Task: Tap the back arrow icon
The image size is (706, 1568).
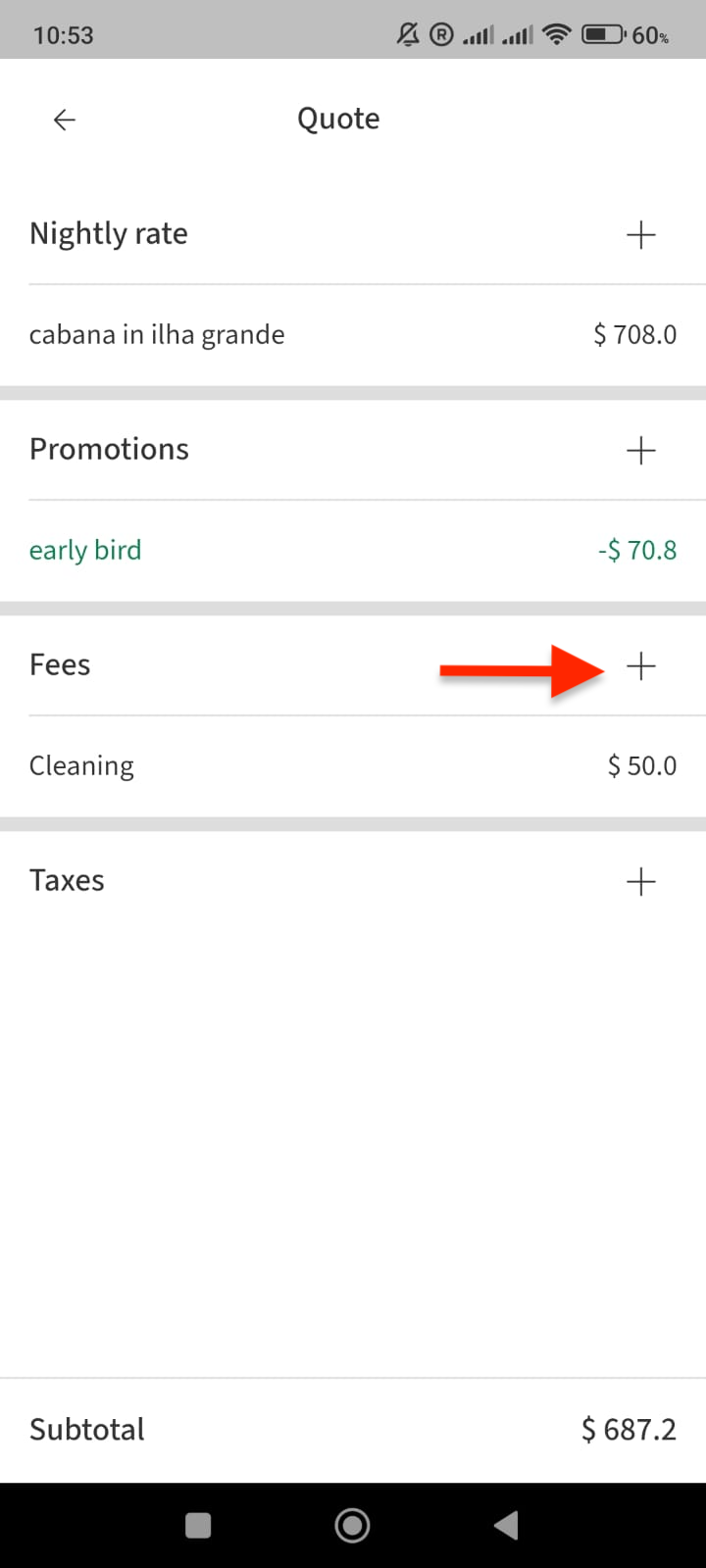Action: (x=65, y=120)
